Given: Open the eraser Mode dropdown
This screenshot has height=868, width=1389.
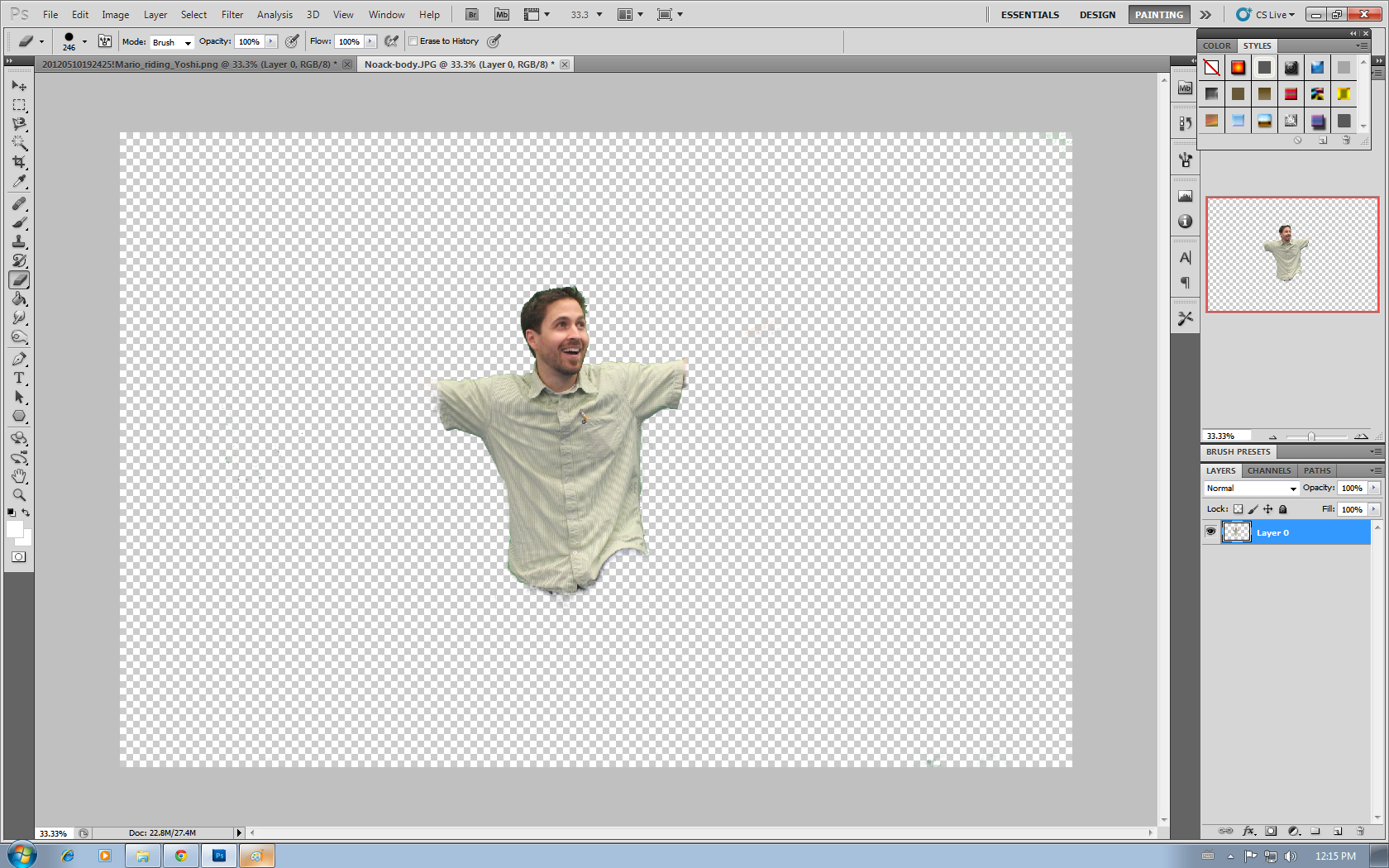Looking at the screenshot, I should coord(172,42).
